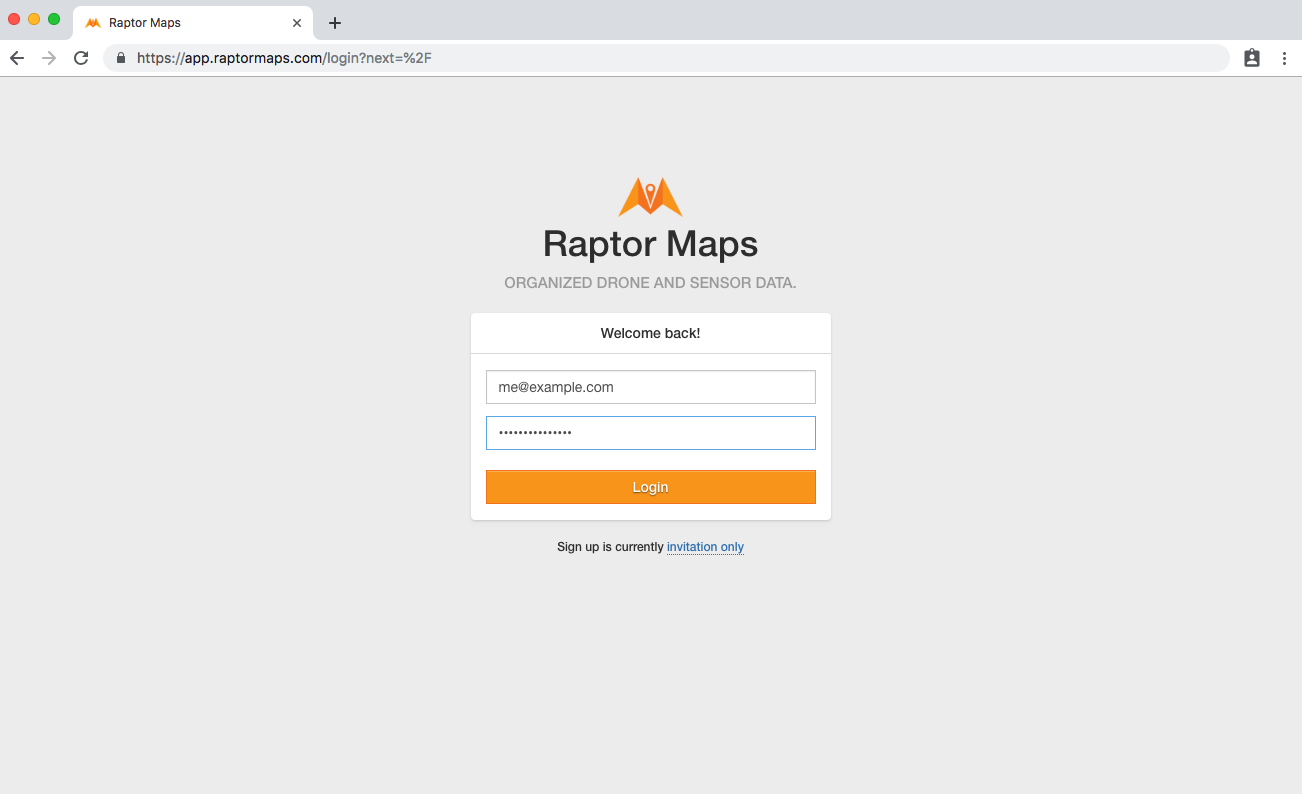Click the browser back arrow

pyautogui.click(x=17, y=58)
